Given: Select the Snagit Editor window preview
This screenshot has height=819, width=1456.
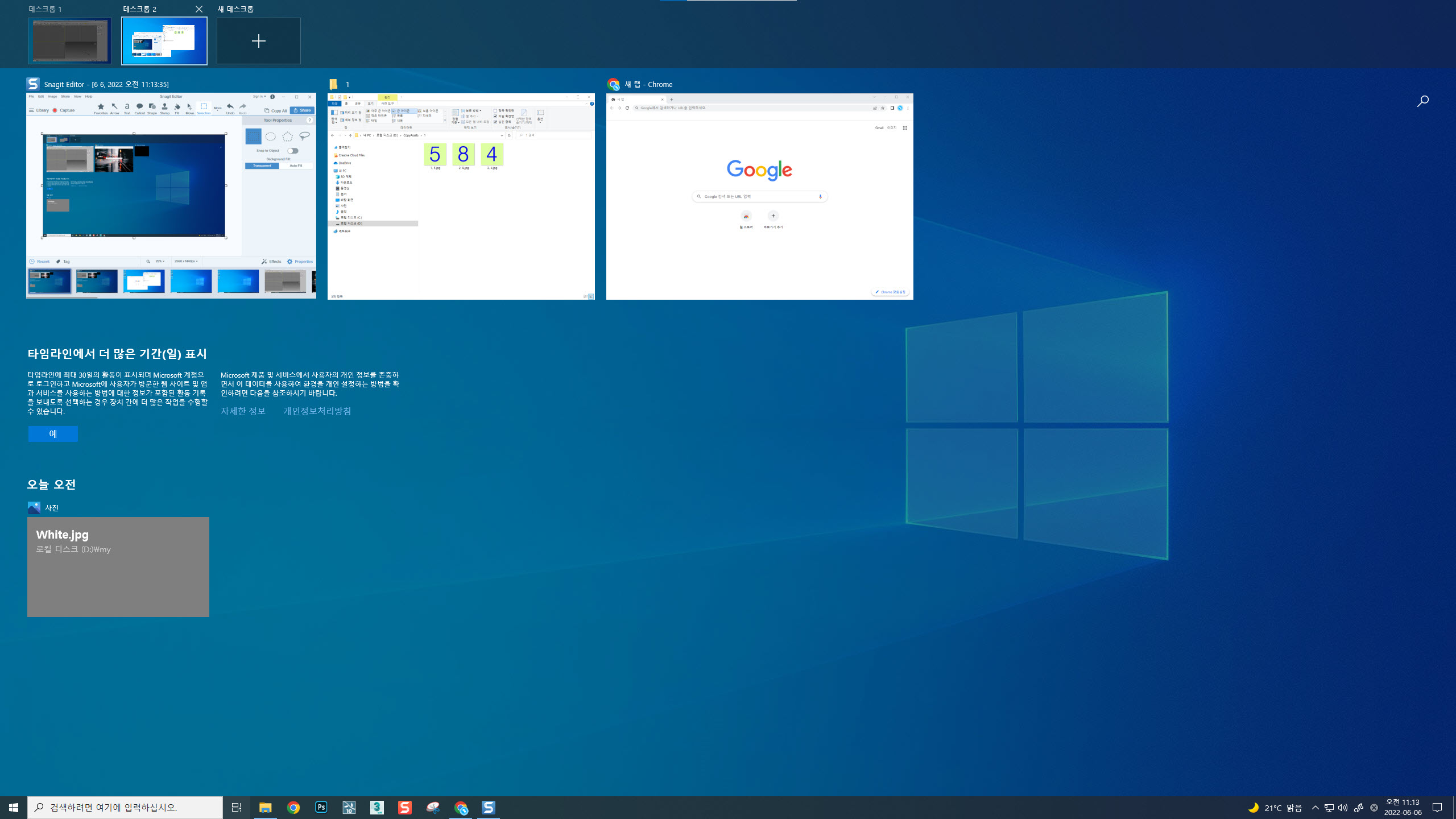Looking at the screenshot, I should click(171, 195).
